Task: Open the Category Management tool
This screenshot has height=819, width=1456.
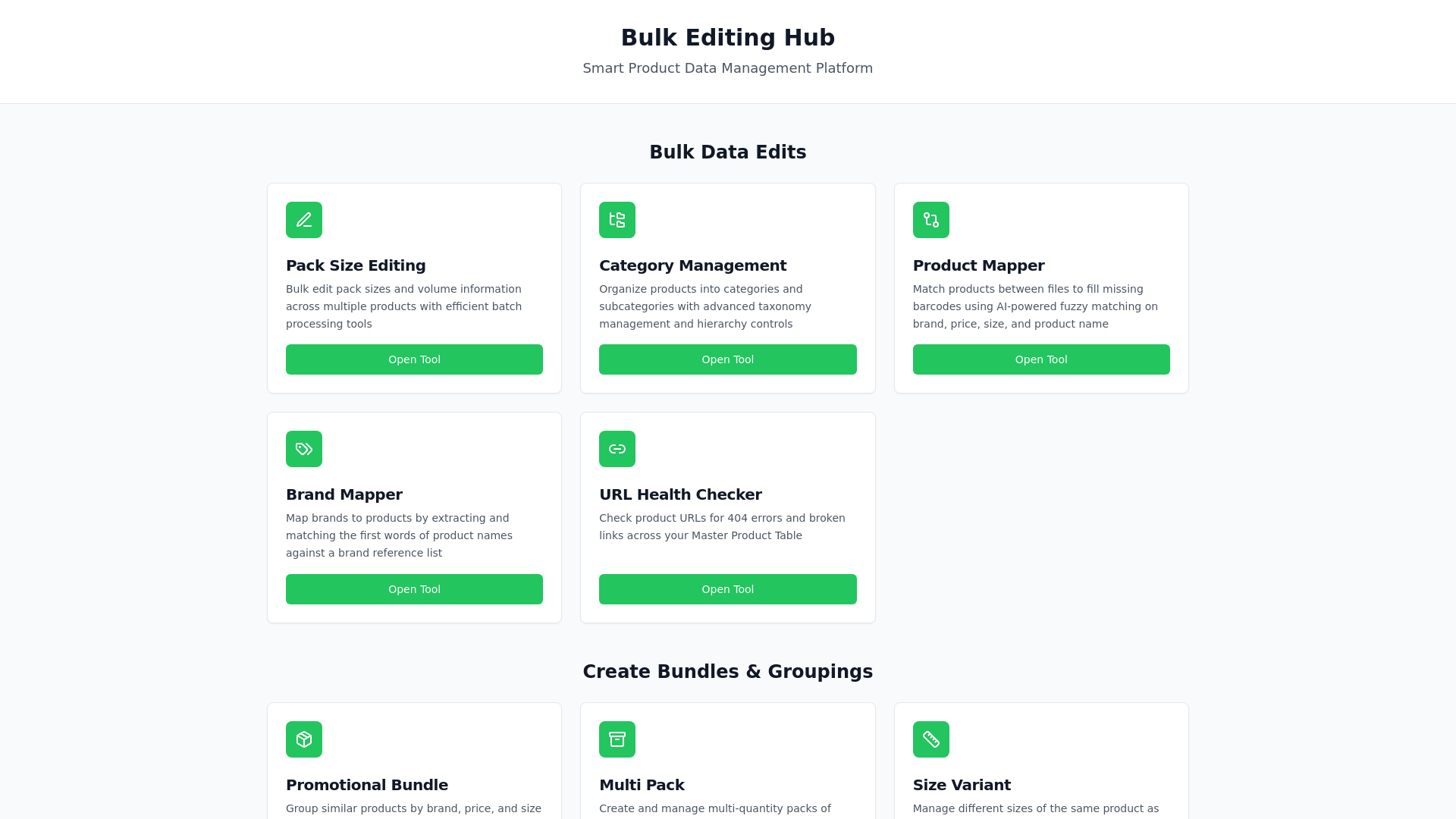Action: (x=728, y=359)
